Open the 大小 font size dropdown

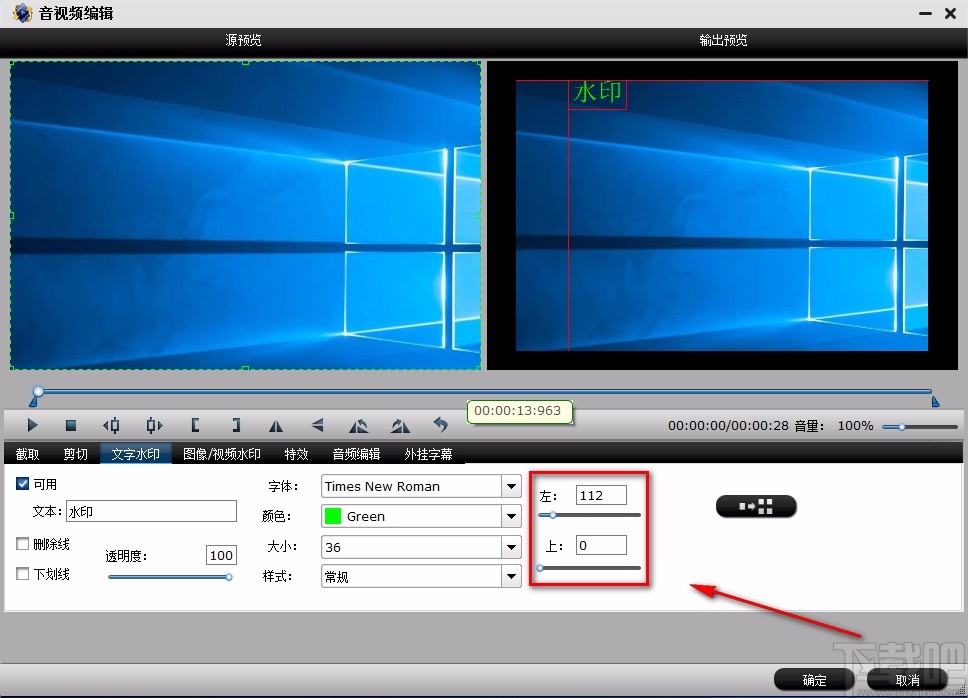(511, 547)
